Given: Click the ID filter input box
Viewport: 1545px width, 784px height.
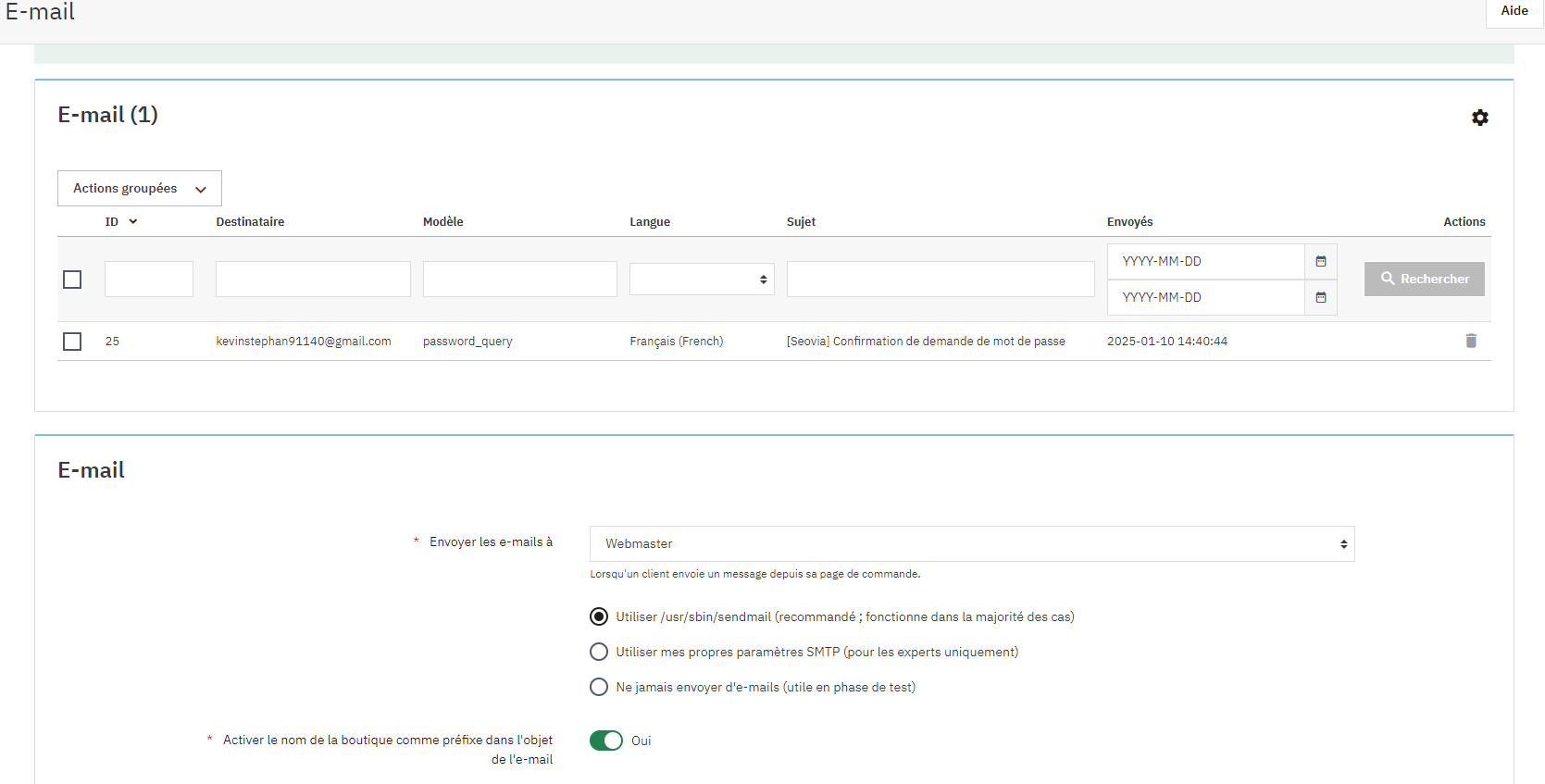Looking at the screenshot, I should click(149, 279).
